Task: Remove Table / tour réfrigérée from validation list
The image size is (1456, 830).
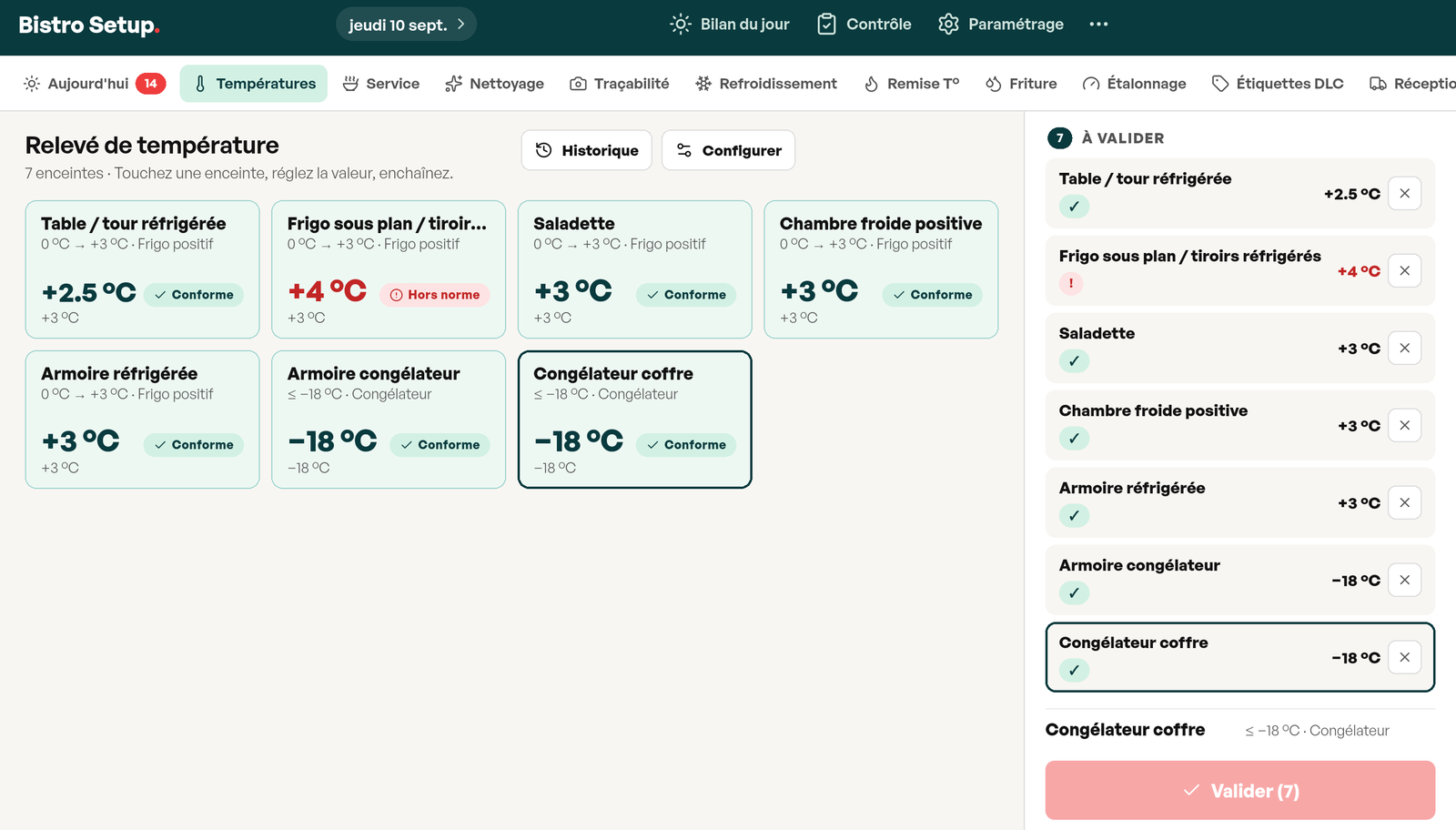Action: (1404, 193)
